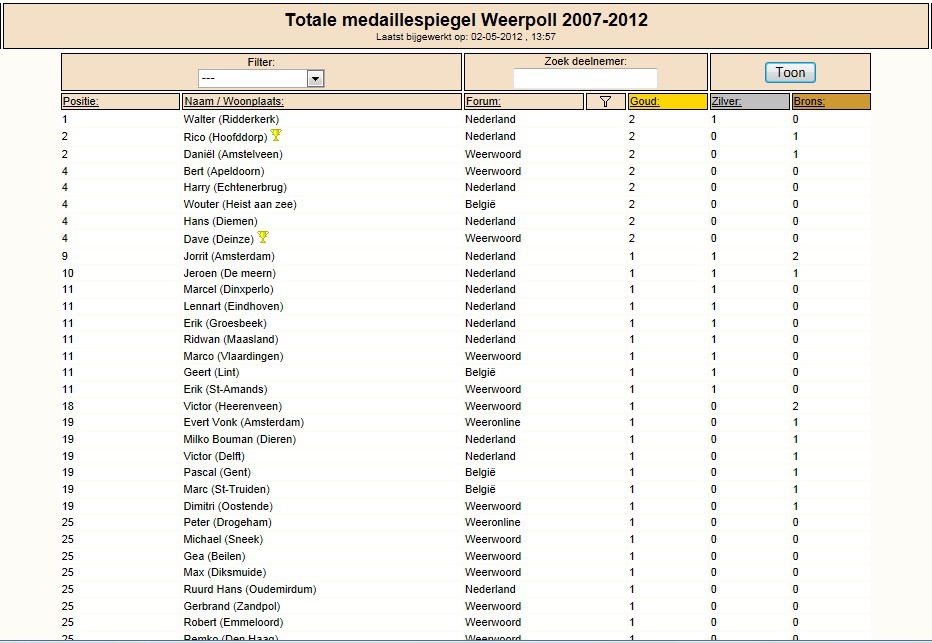Focus the Zoek deelnemer search field
Viewport: 932px width, 643px height.
click(x=585, y=78)
